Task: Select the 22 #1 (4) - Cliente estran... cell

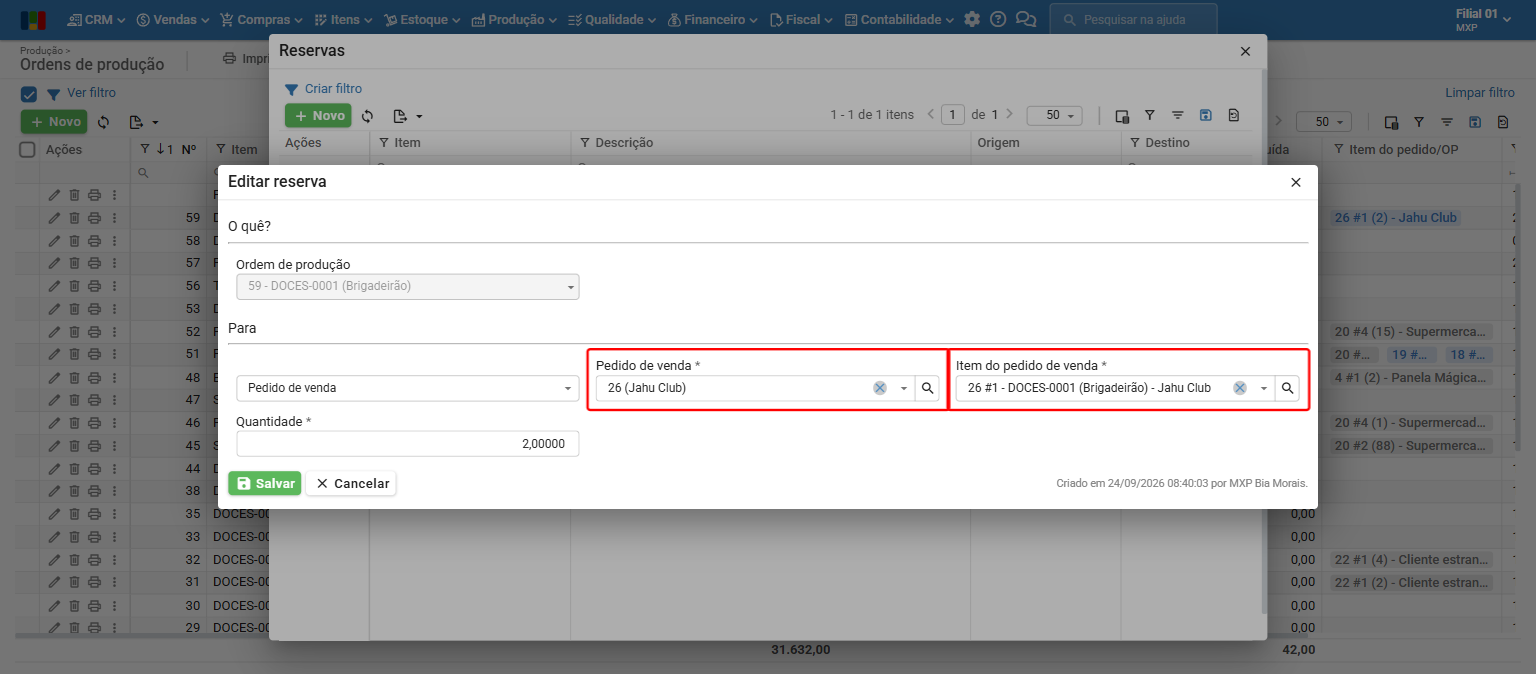Action: [1413, 560]
